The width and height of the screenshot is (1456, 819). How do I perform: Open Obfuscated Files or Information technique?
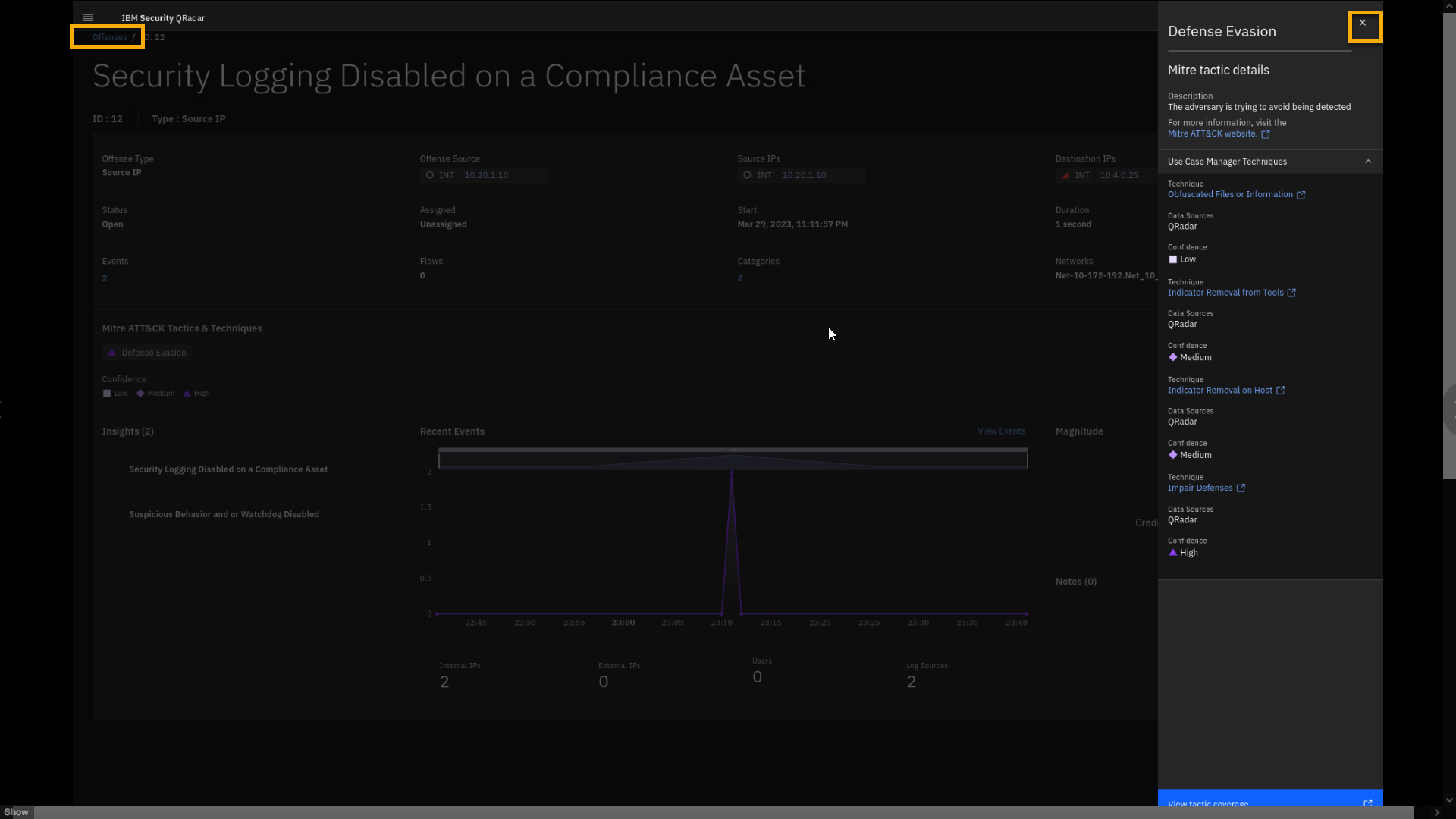pos(1230,194)
